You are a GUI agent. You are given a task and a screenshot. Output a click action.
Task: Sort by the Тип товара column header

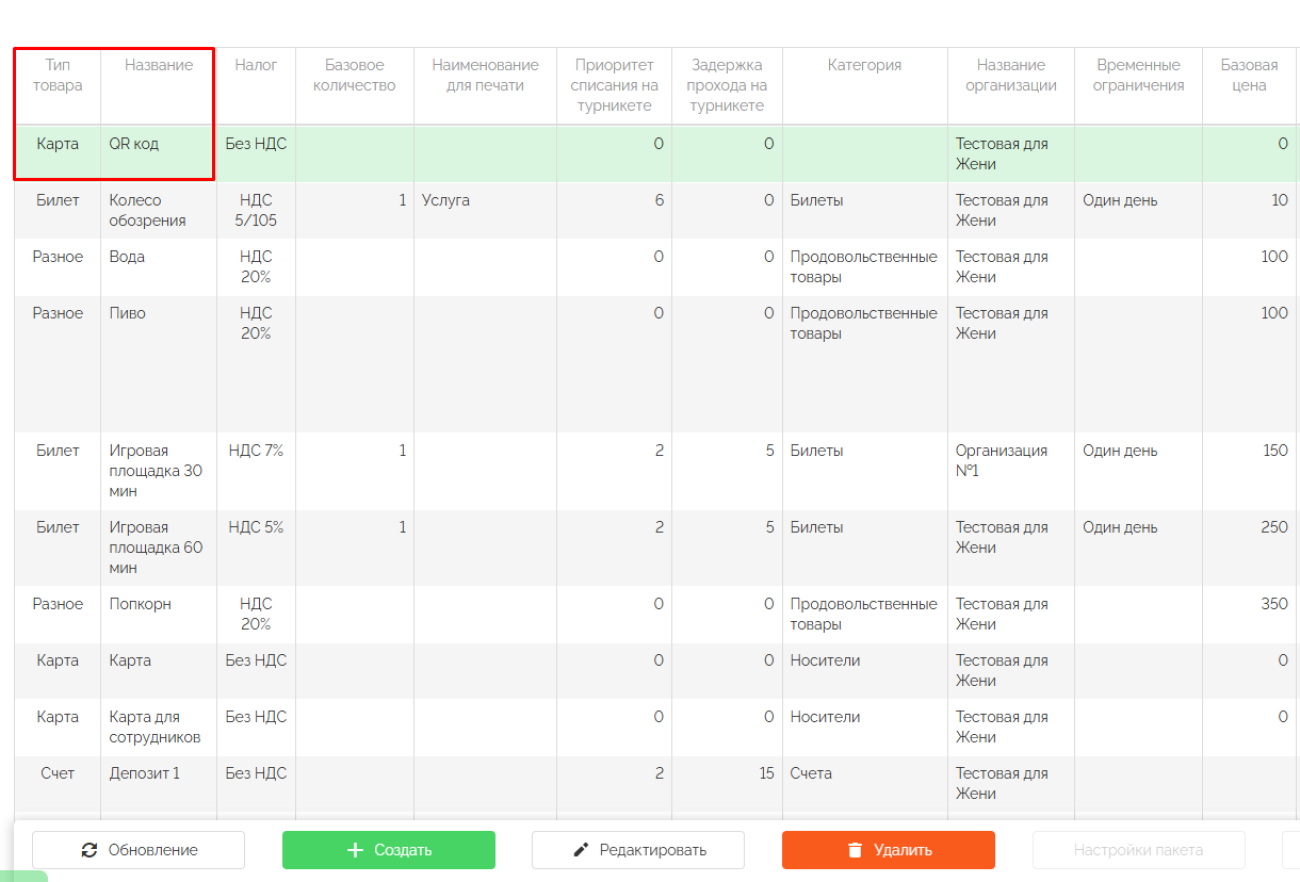57,75
